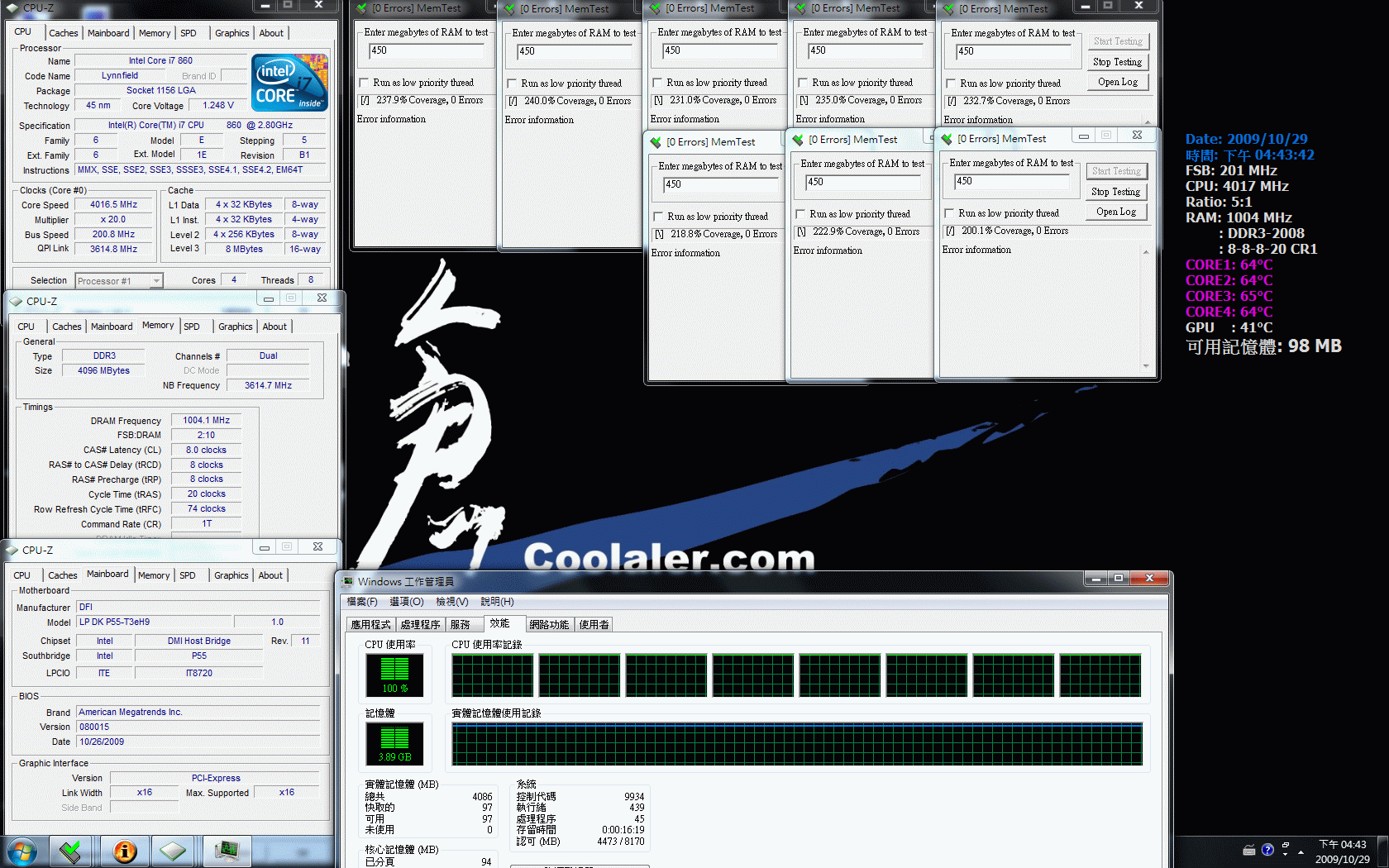Switch to Caches tab in top CPU-Z window
The image size is (1389, 868).
(64, 33)
